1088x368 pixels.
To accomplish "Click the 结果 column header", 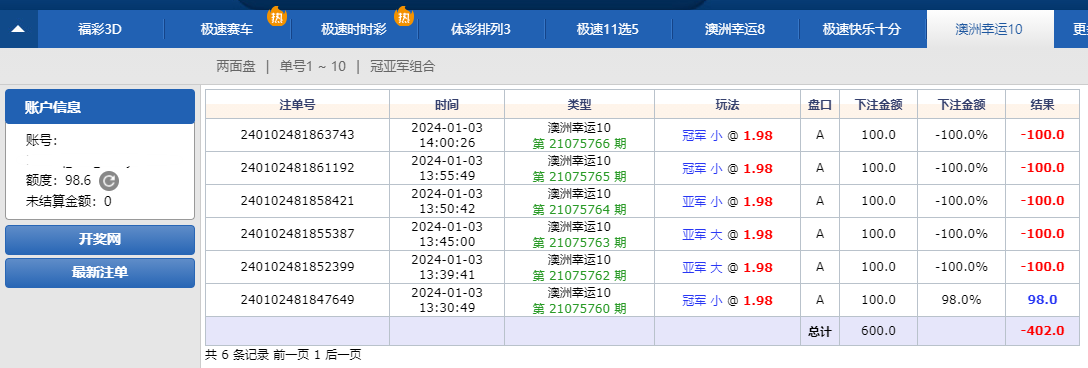I will point(1043,105).
